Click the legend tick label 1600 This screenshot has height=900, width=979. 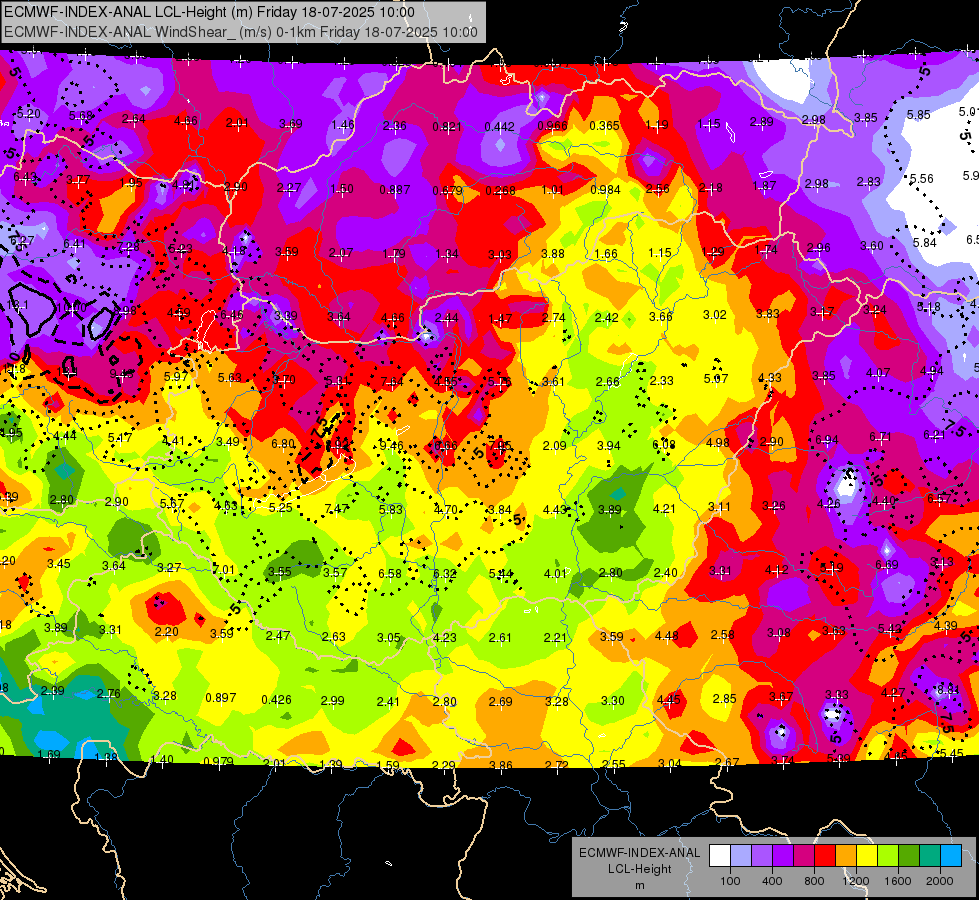(x=898, y=881)
